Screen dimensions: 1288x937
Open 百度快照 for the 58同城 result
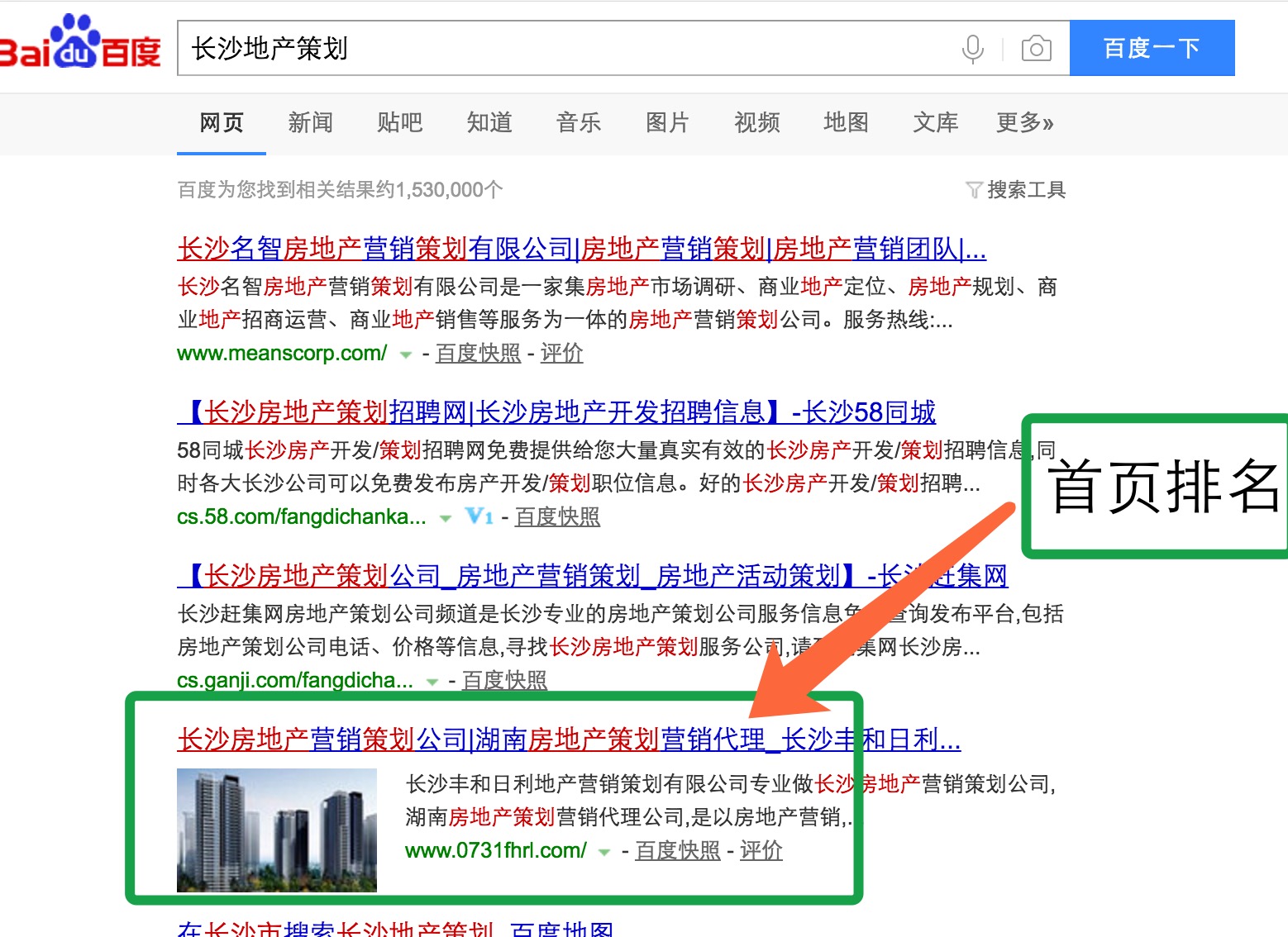pos(558,516)
